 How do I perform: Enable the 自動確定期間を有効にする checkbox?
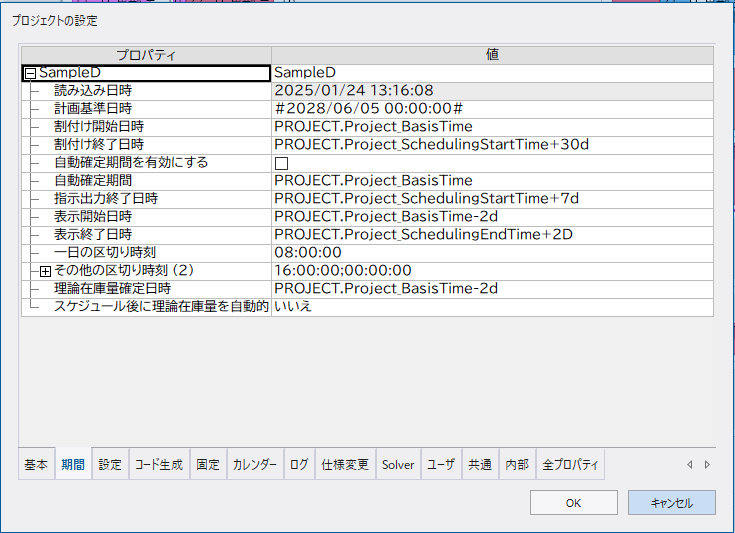282,163
